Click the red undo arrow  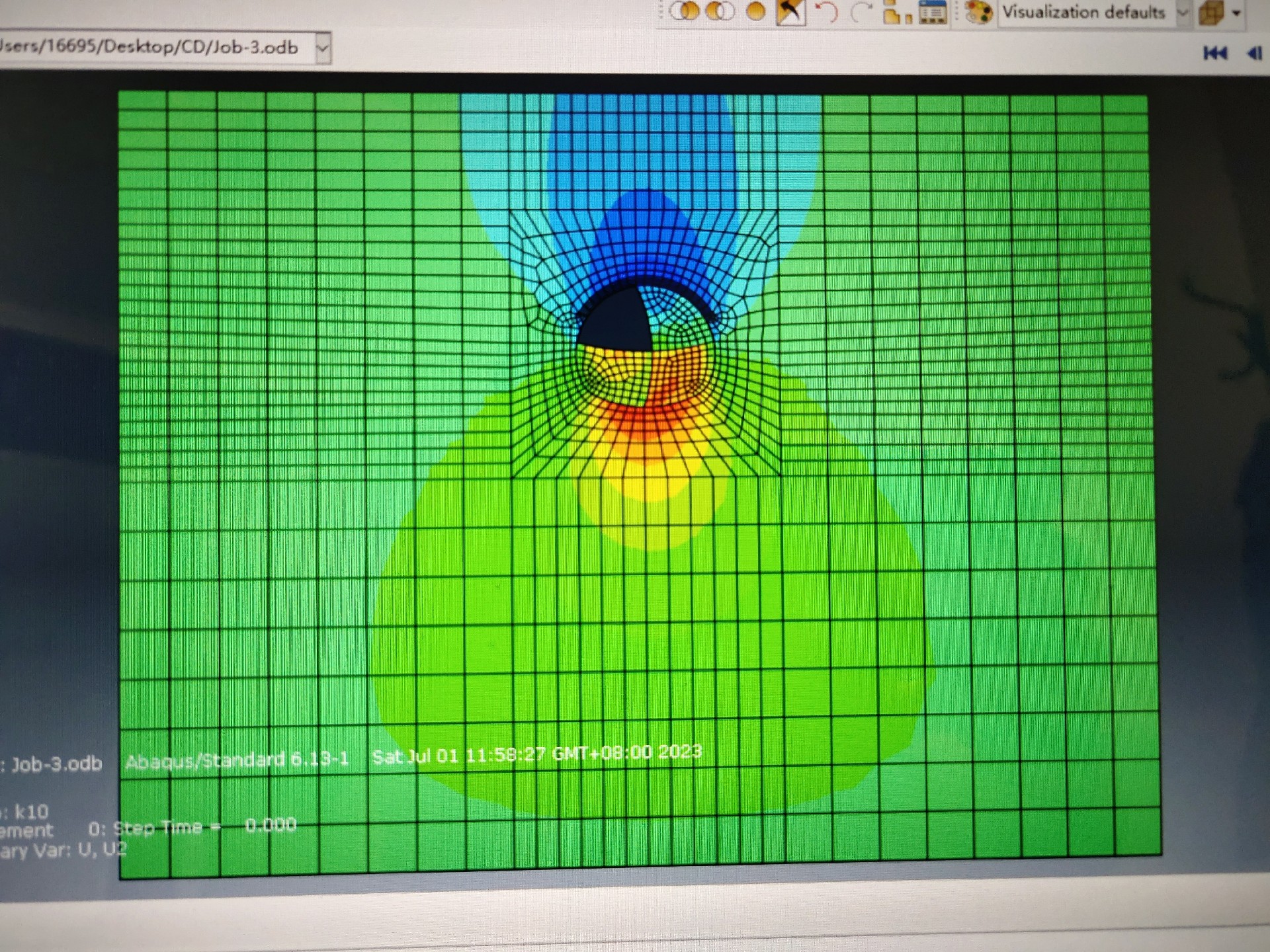coord(826,12)
